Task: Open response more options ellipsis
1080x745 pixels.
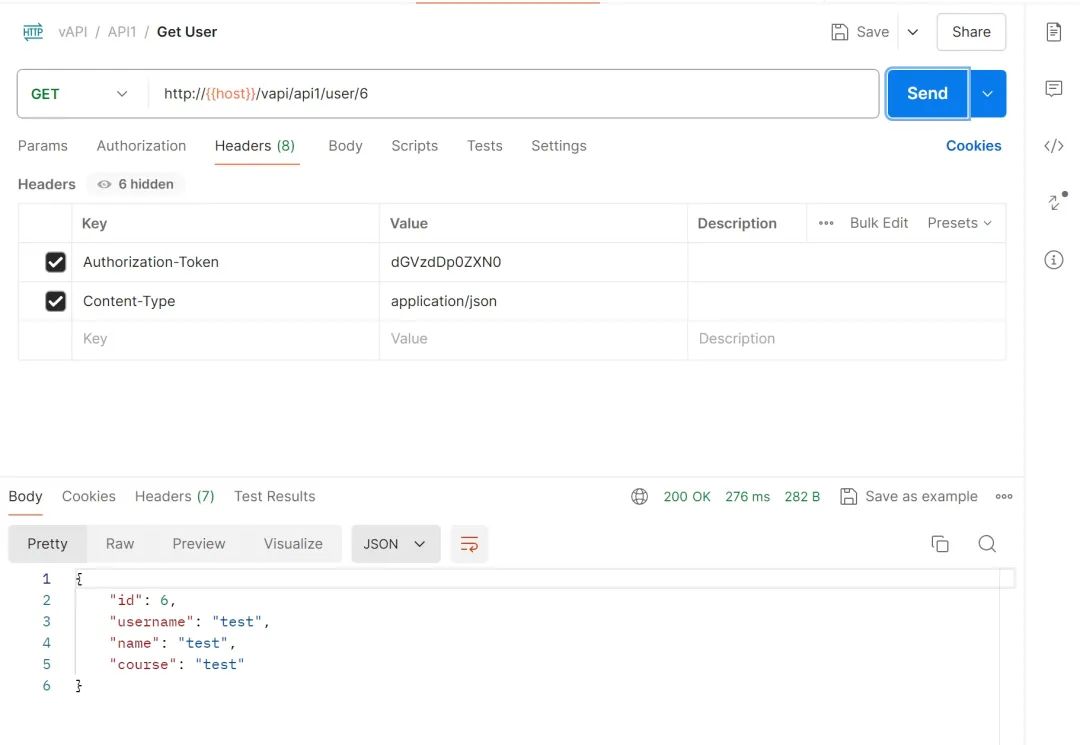Action: pyautogui.click(x=1004, y=496)
